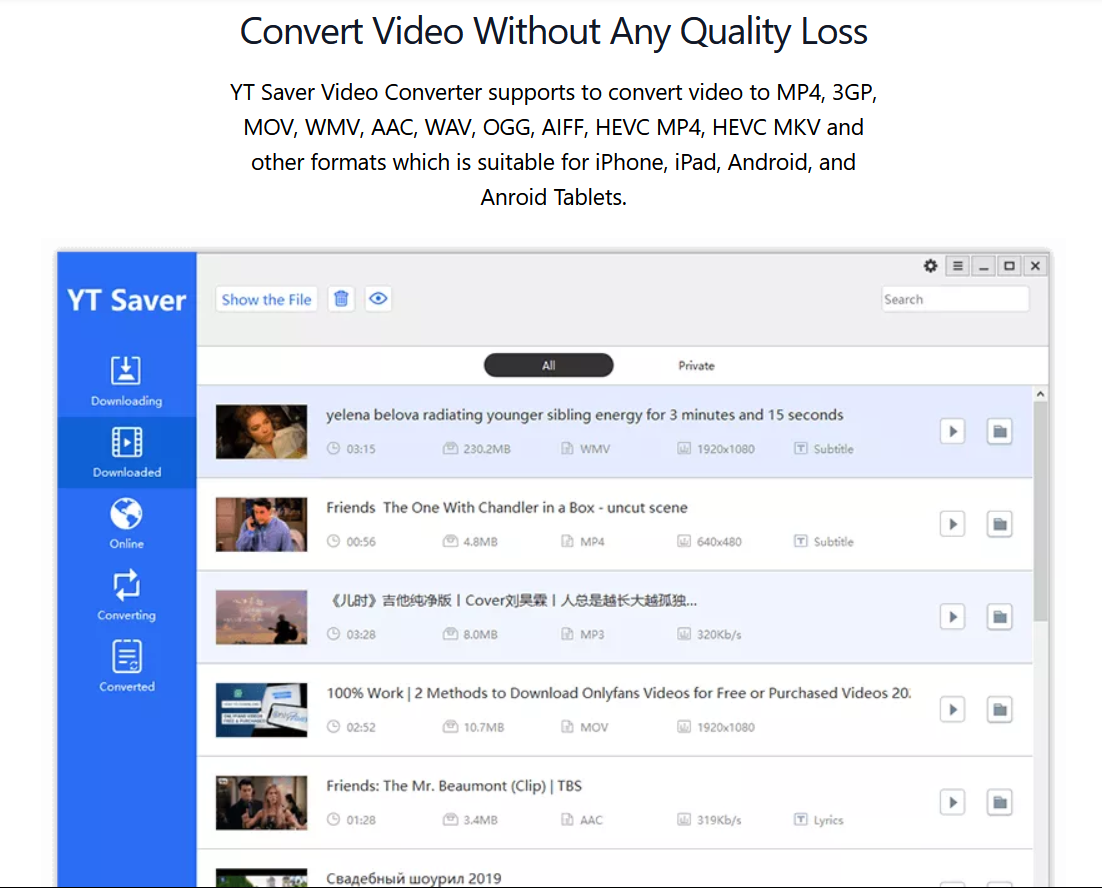The image size is (1102, 888).
Task: Open the Downloading section in sidebar
Action: click(x=127, y=381)
